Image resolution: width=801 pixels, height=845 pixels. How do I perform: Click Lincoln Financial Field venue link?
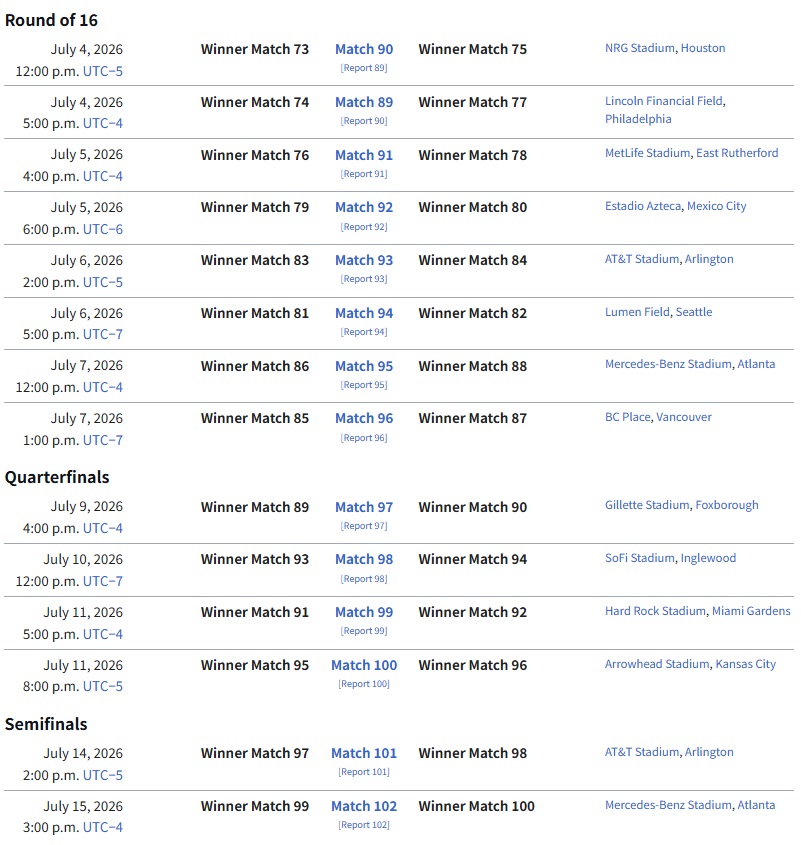[x=664, y=101]
